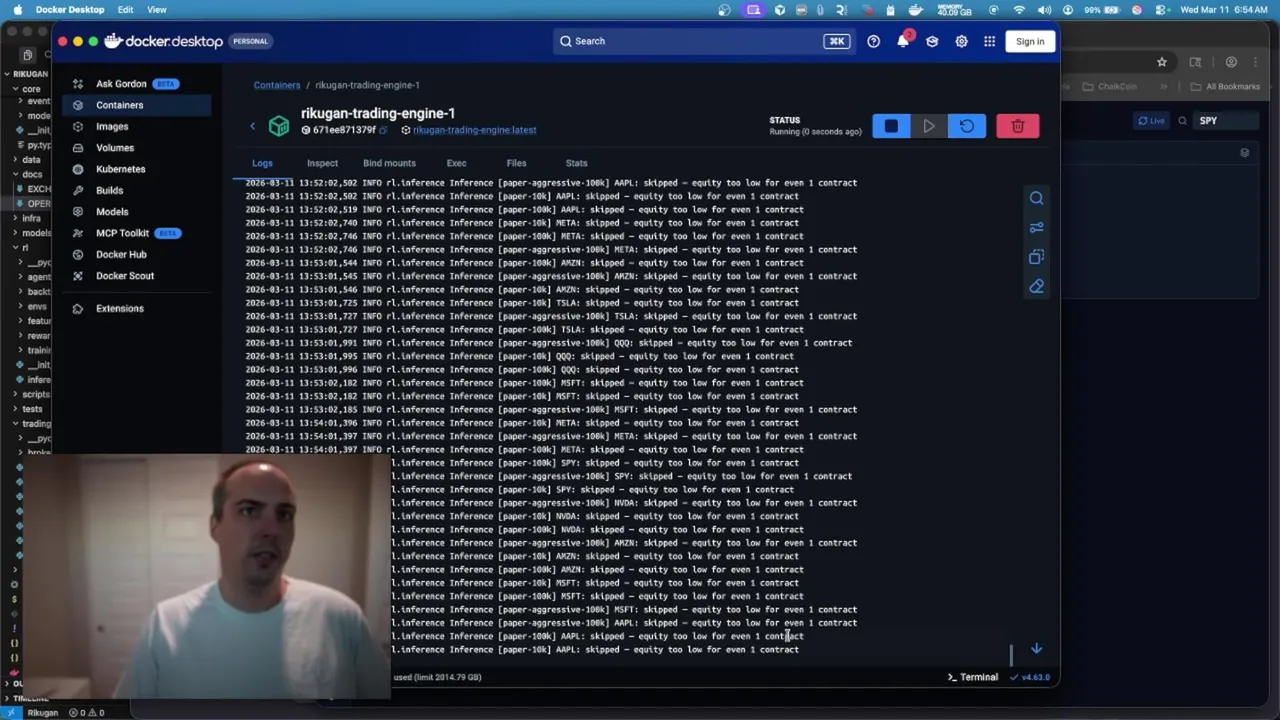
Task: Switch to the Logs tab
Action: (262, 163)
